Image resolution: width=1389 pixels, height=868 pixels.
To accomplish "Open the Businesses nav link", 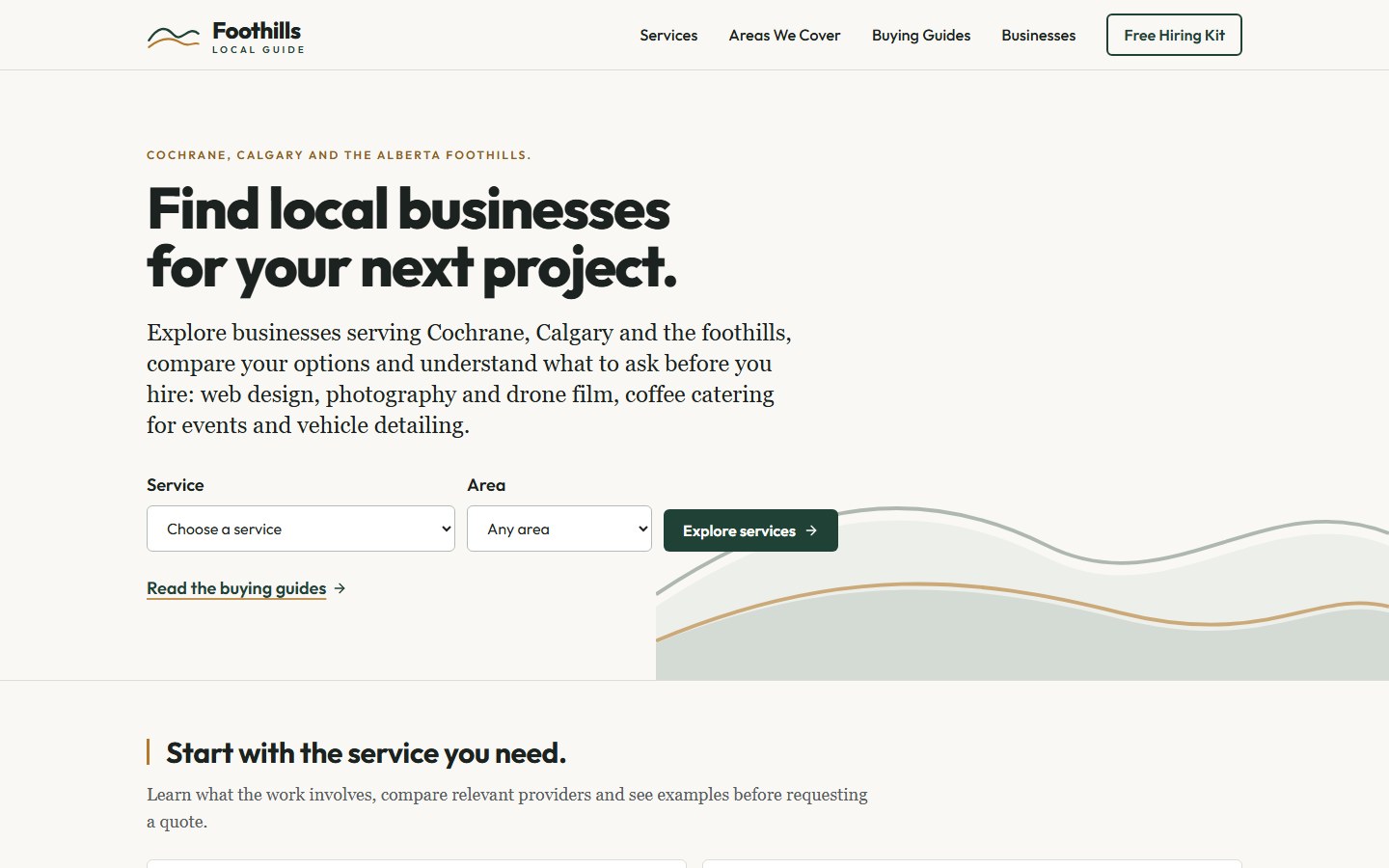I will pos(1038,35).
